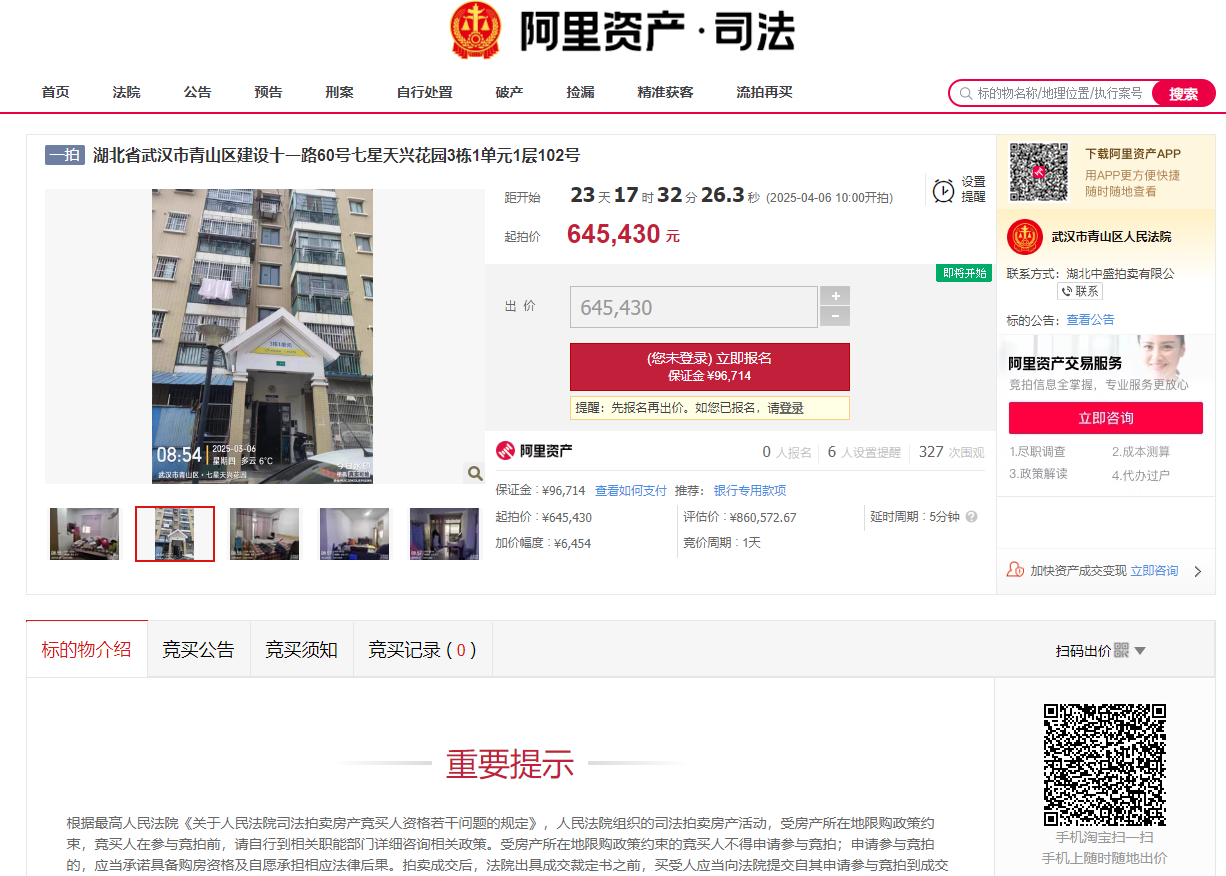Screen dimensions: 1226x876
Task: Increase the bid with the plus button
Action: tap(835, 296)
